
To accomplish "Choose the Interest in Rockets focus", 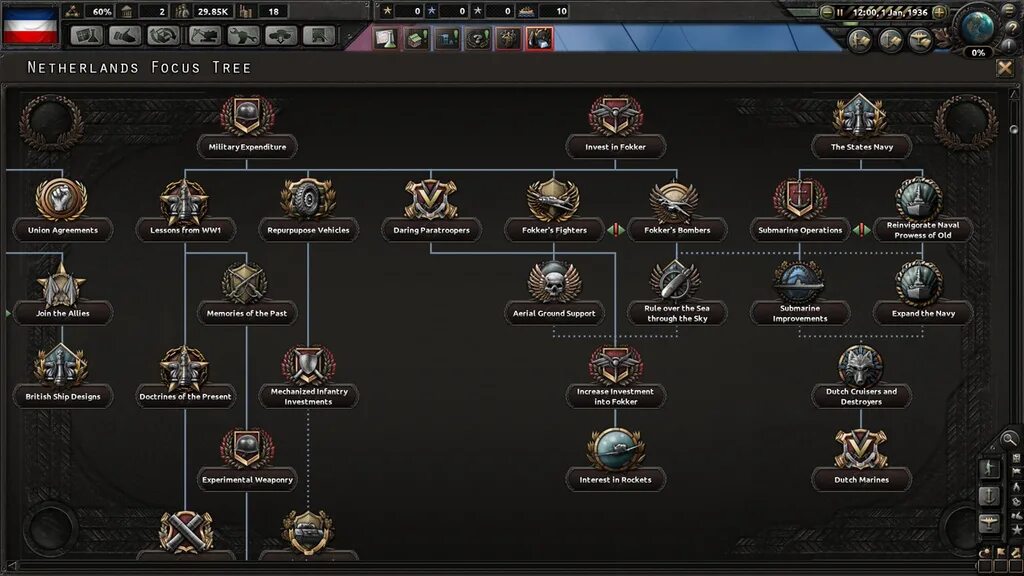I will coord(615,459).
